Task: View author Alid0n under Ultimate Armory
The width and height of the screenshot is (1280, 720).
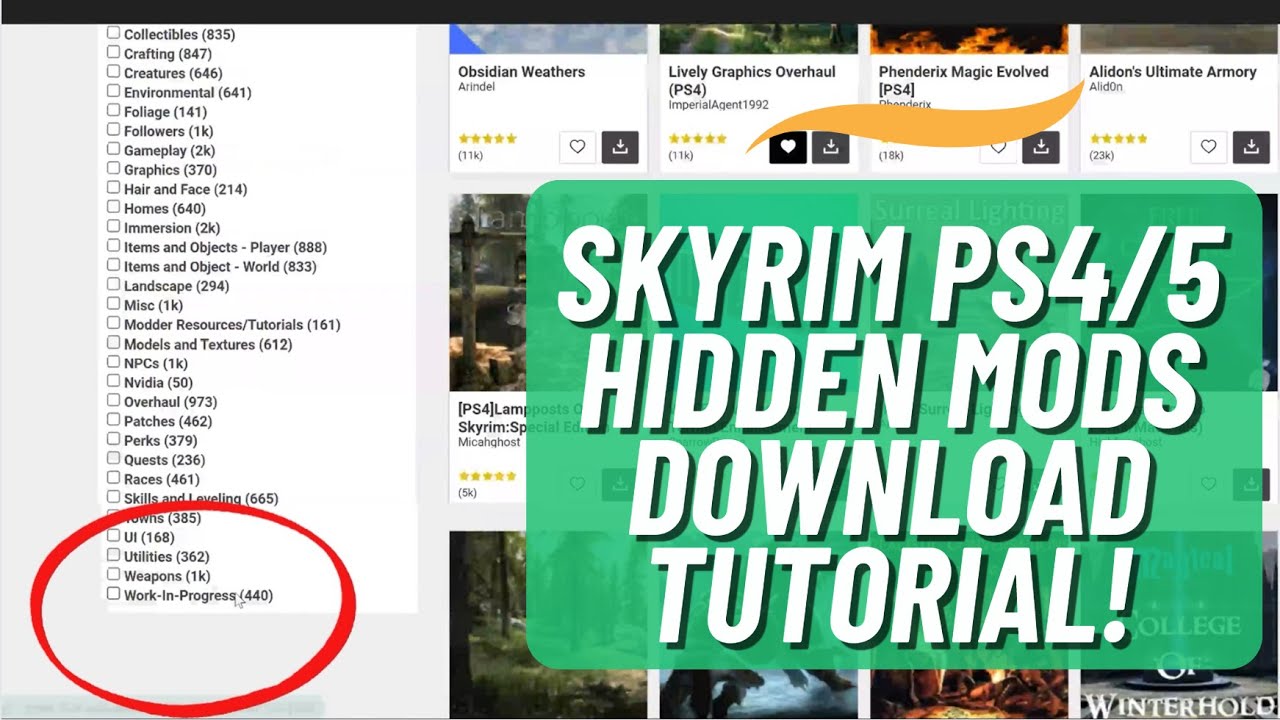Action: 1107,88
